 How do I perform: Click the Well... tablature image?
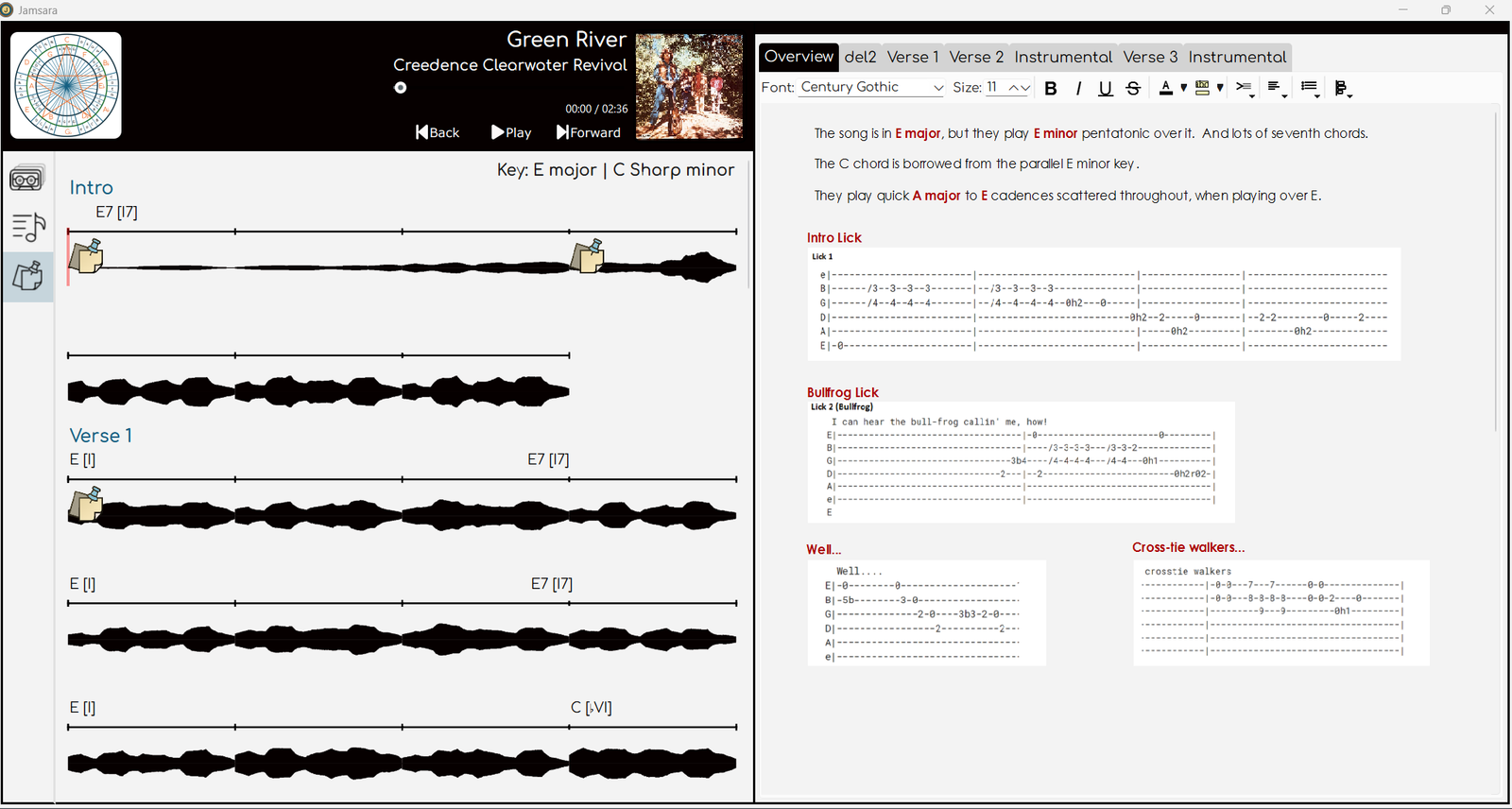tap(926, 613)
